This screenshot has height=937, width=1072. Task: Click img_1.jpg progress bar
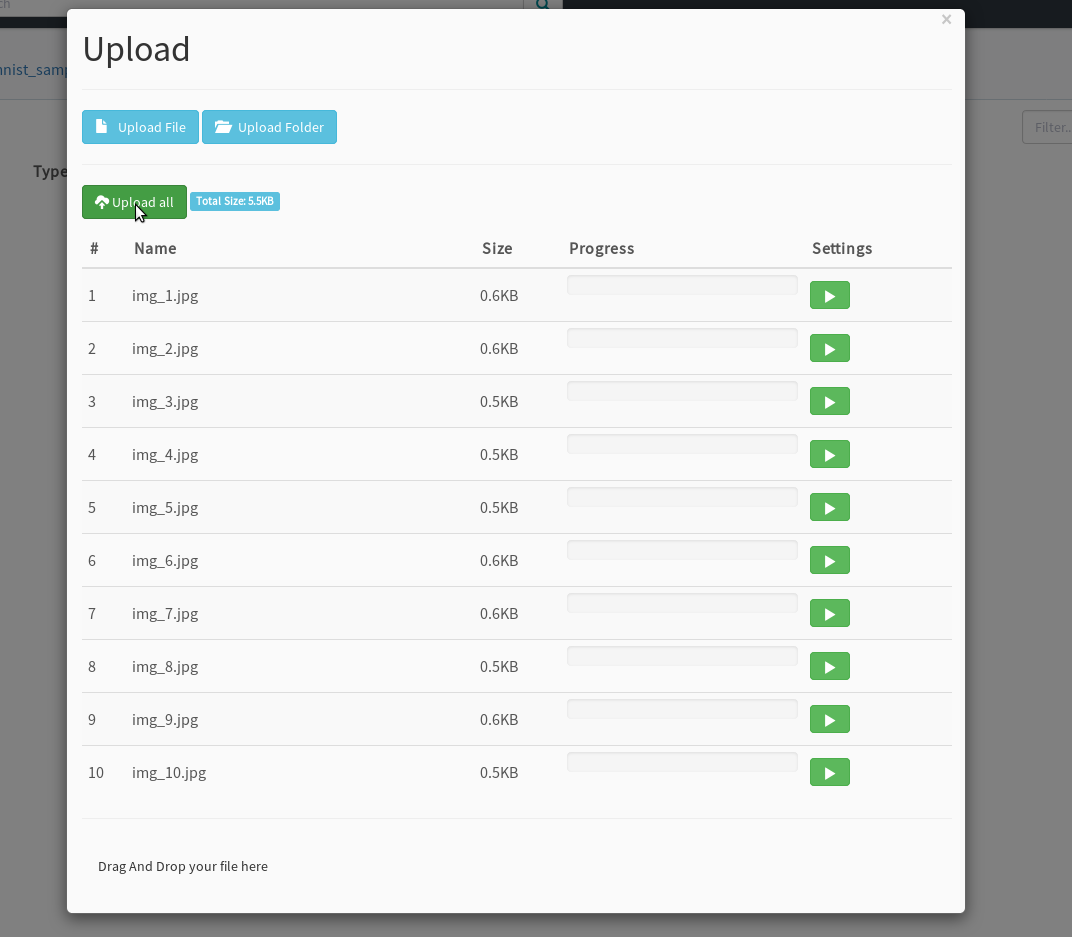[682, 286]
